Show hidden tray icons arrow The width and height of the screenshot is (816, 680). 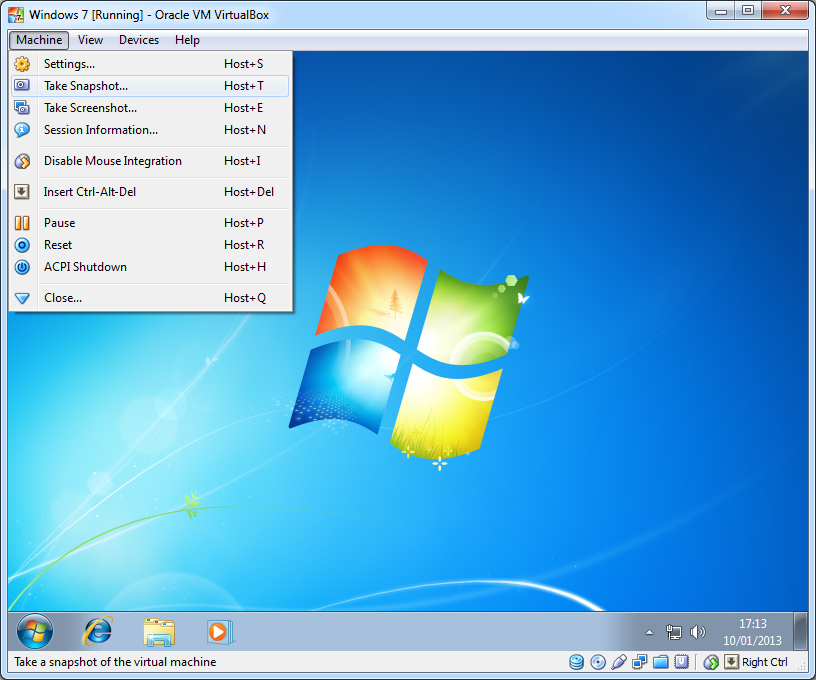point(648,632)
